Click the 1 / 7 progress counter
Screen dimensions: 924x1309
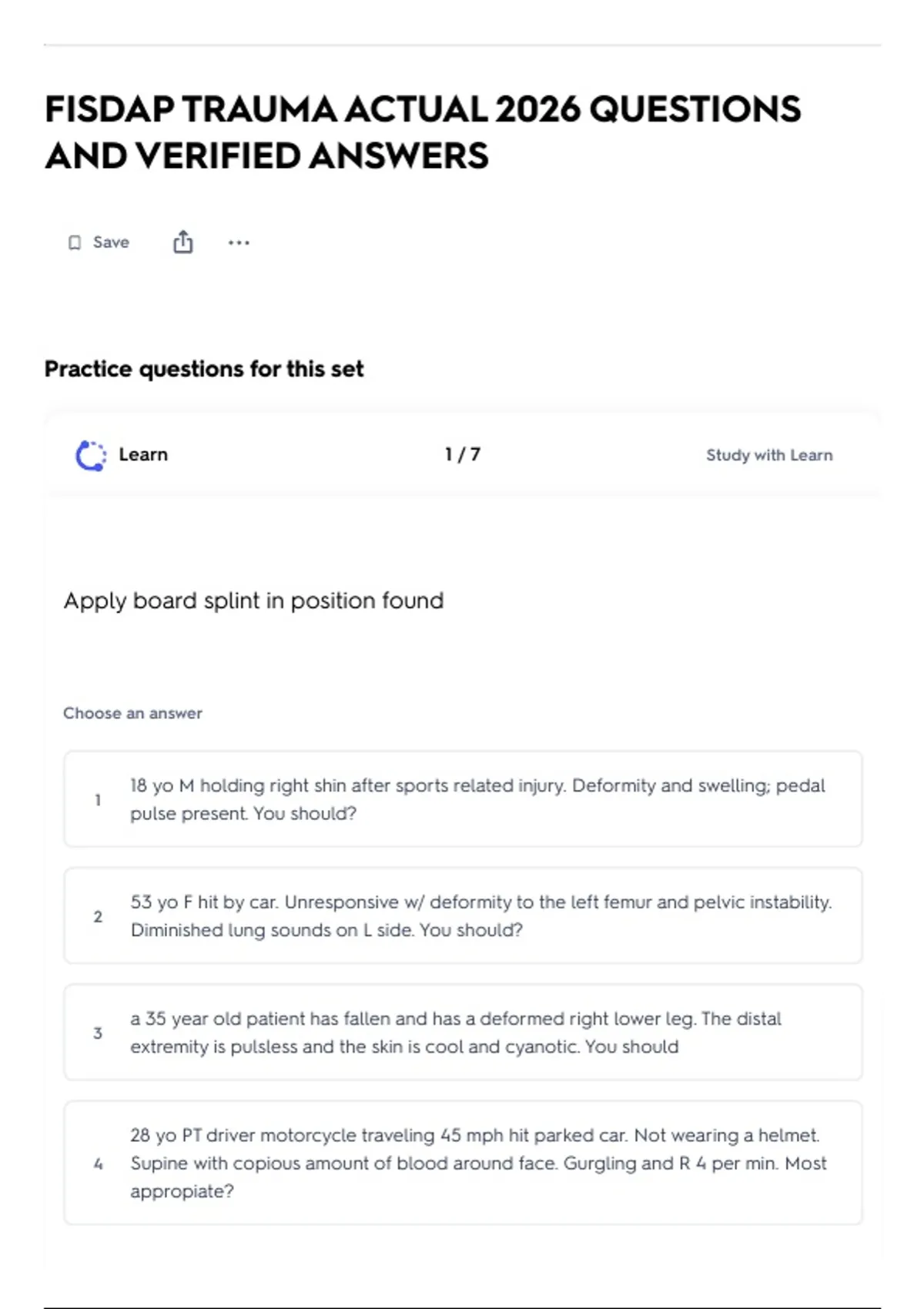(463, 454)
